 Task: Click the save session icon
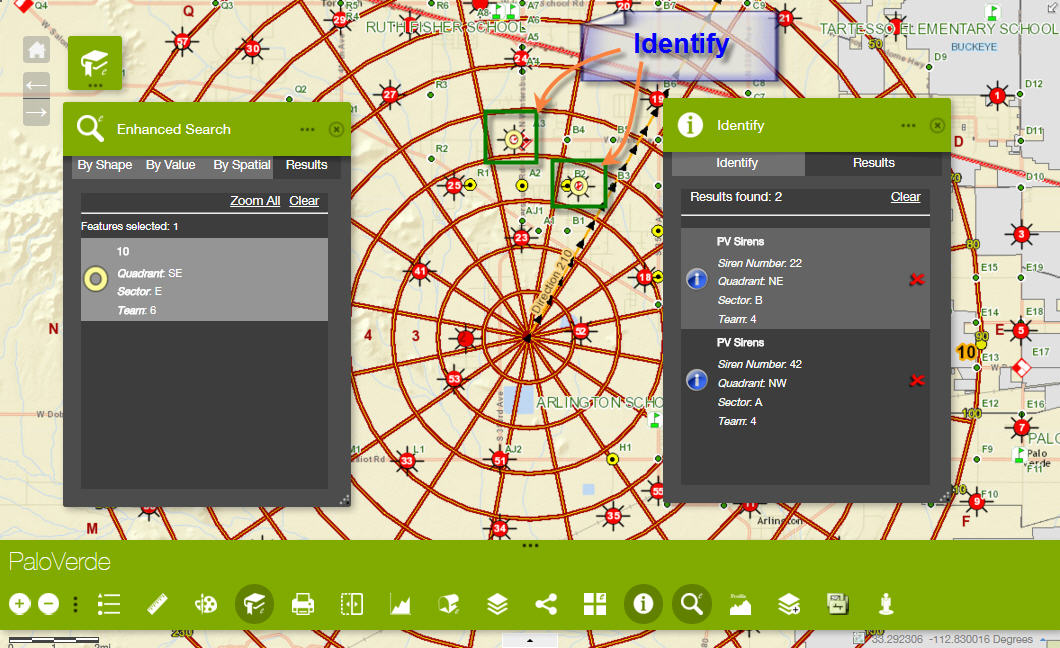(x=838, y=603)
